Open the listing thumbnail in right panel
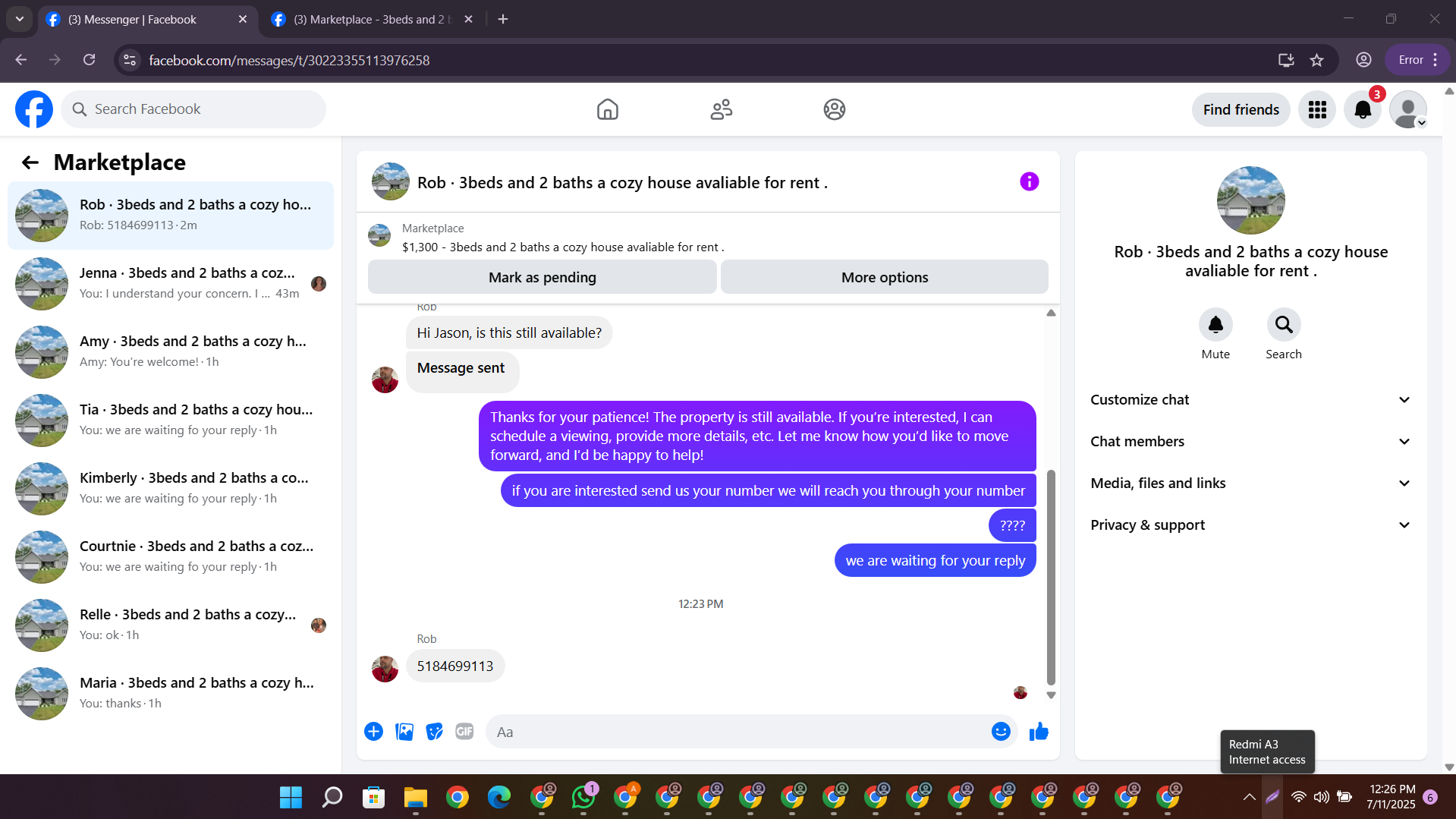This screenshot has width=1456, height=819. (x=1250, y=200)
